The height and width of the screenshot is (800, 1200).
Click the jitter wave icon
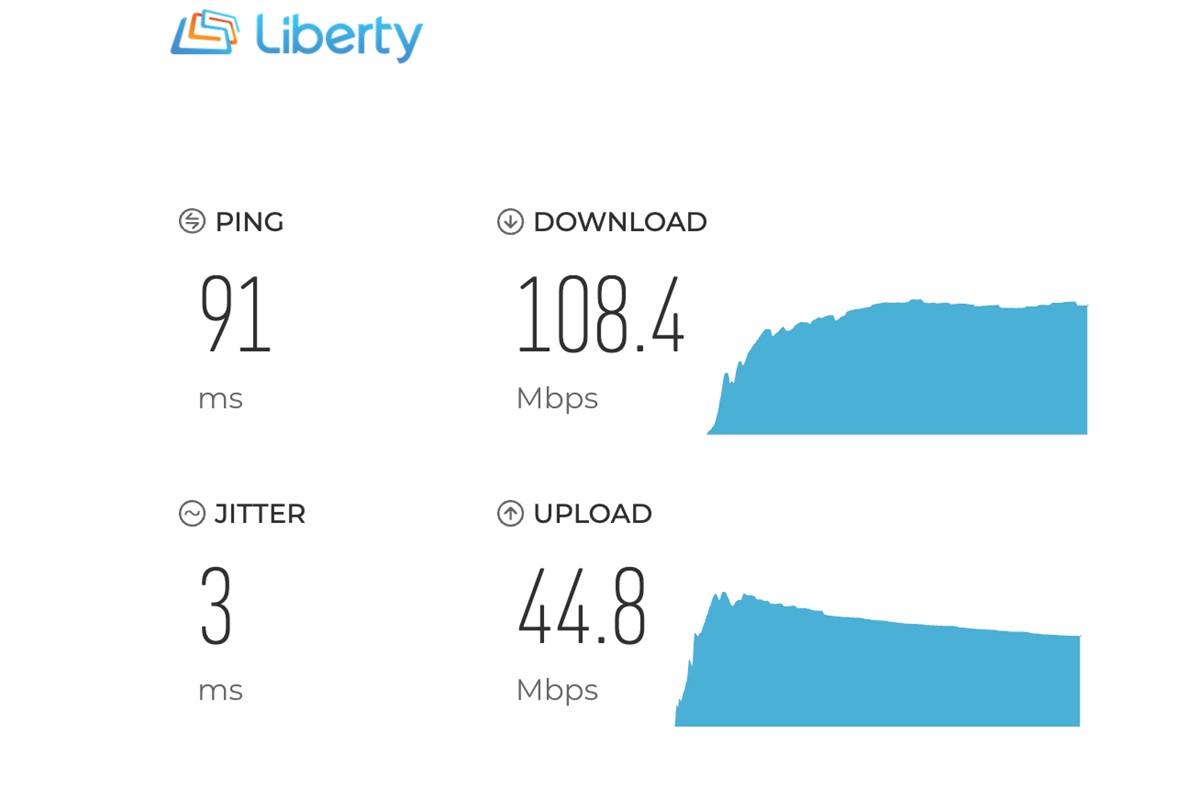point(192,513)
